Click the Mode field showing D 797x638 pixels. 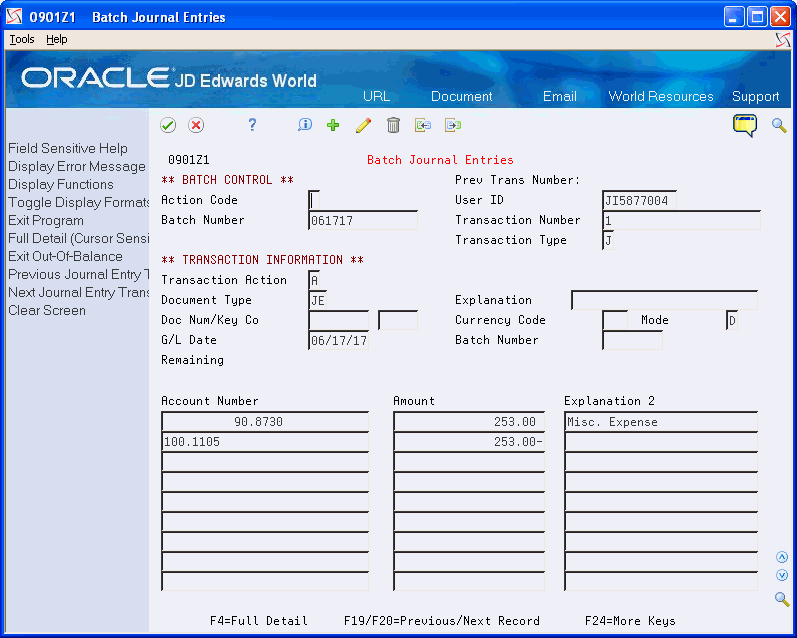coord(732,320)
